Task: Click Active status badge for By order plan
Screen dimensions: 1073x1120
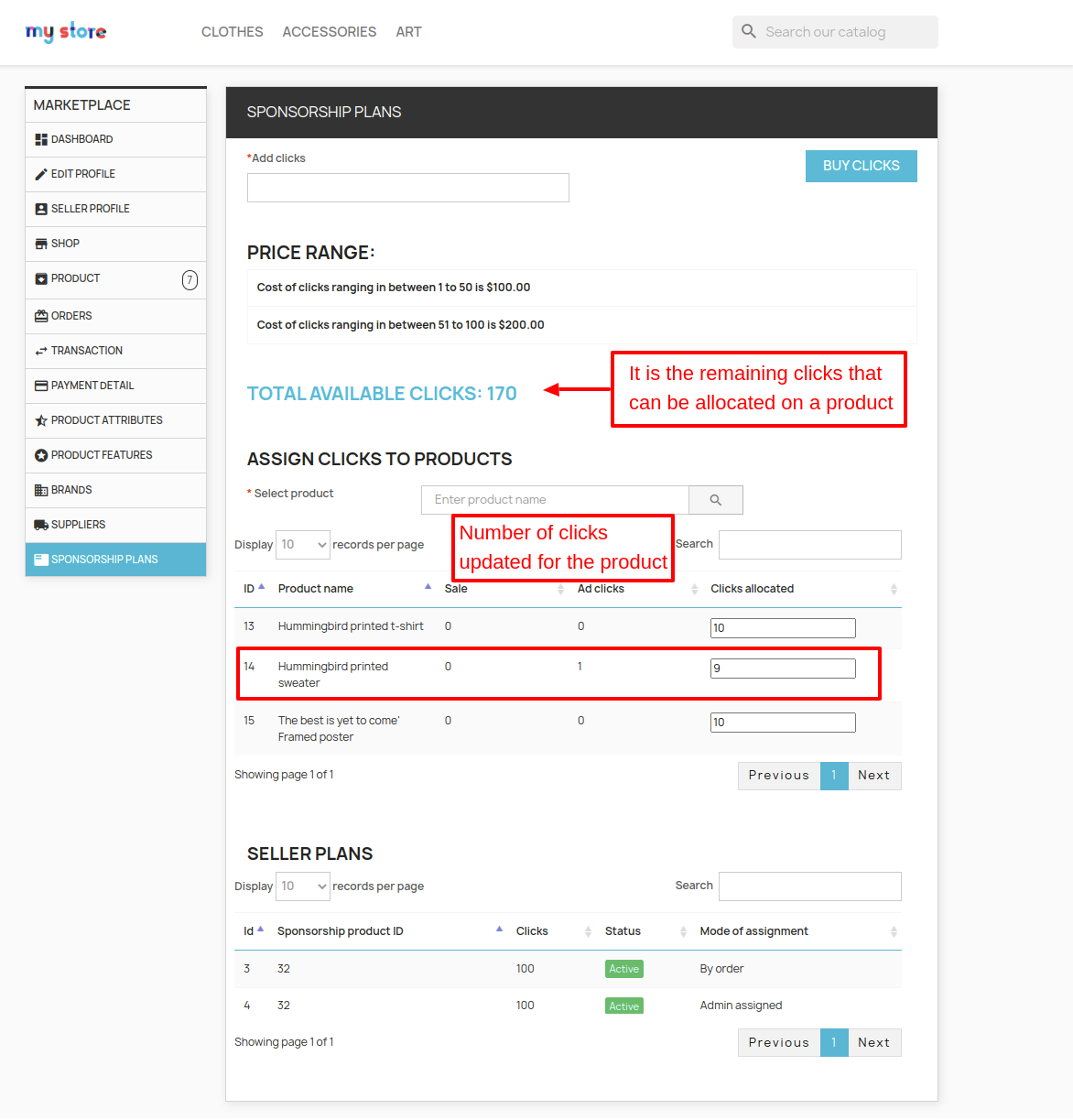Action: (x=624, y=969)
